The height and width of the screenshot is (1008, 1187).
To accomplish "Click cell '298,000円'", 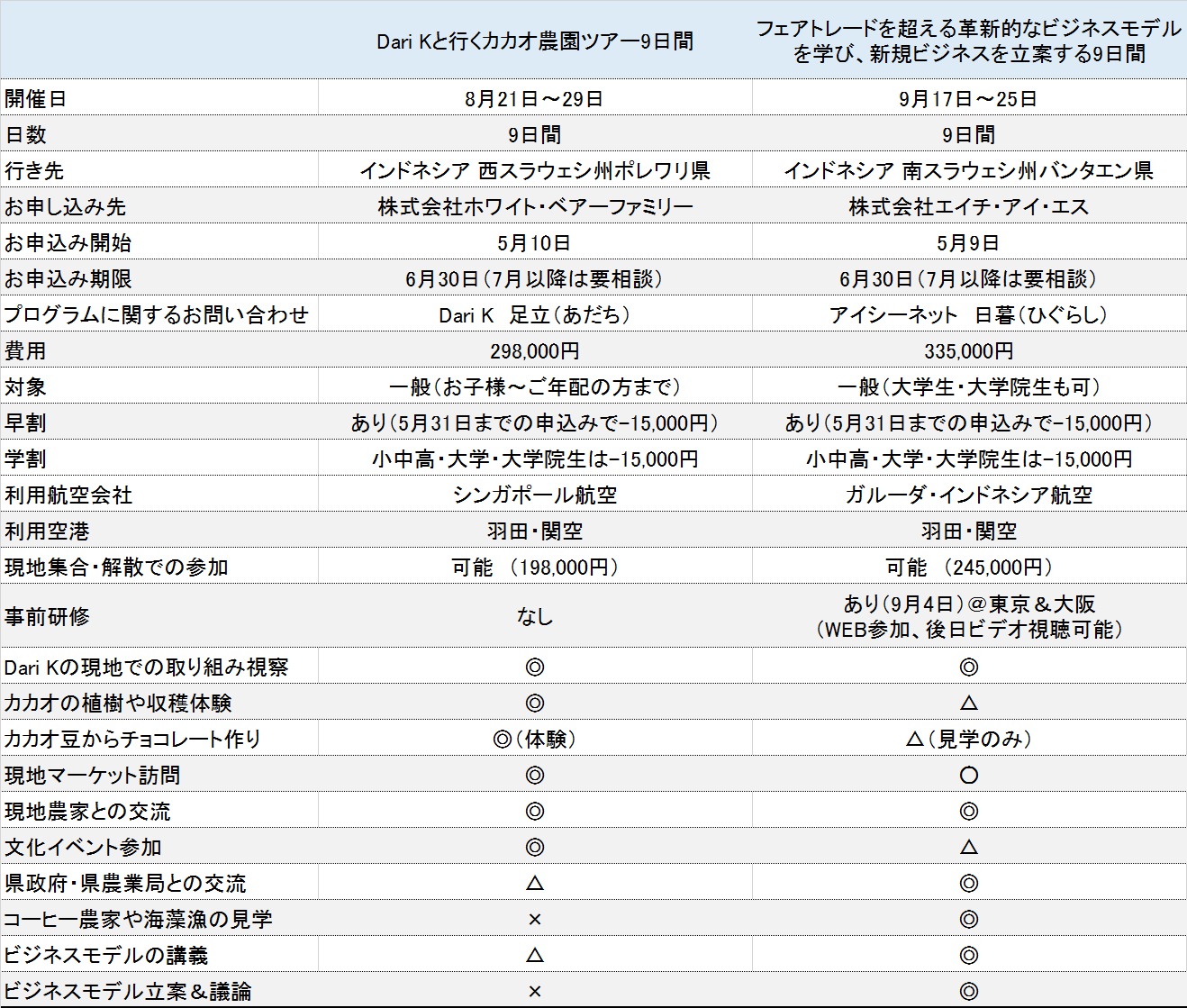I will 535,351.
